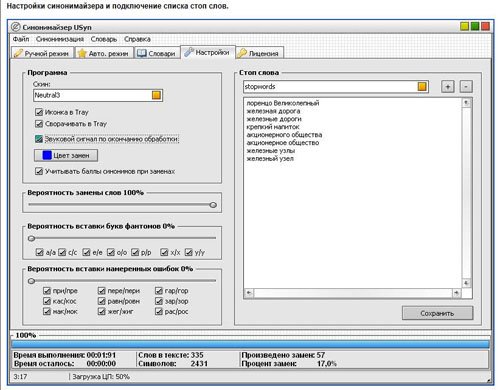Click the USyn app icon in title bar
This screenshot has height=390, width=500.
click(x=16, y=27)
